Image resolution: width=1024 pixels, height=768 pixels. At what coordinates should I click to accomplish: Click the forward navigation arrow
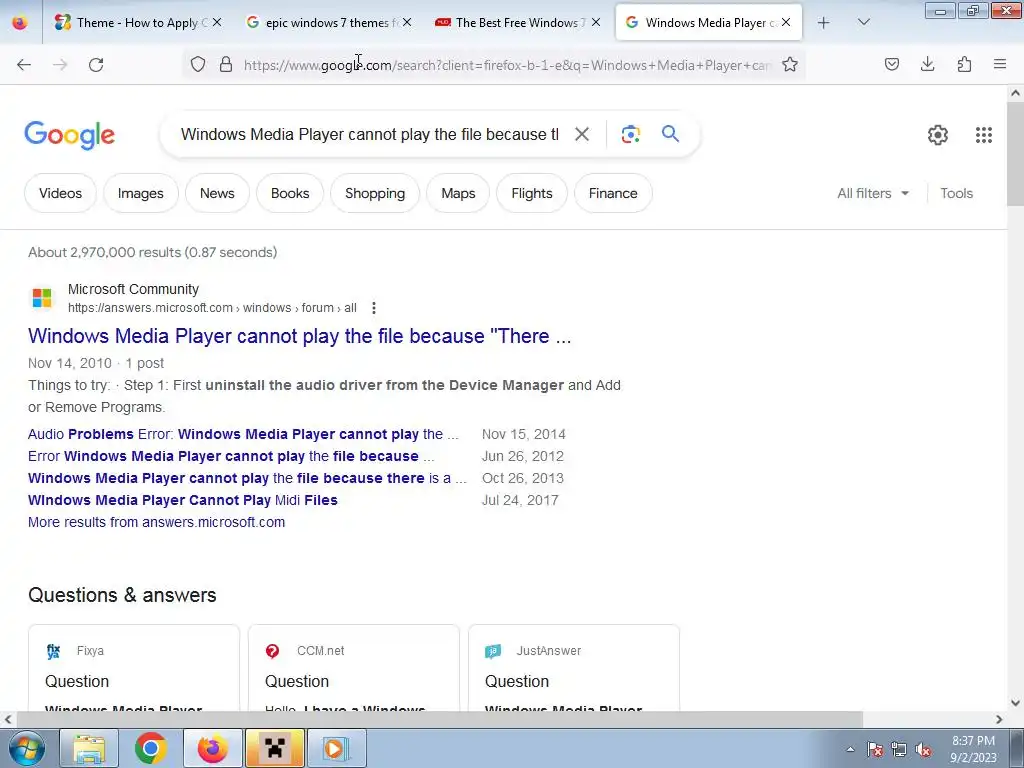(60, 65)
